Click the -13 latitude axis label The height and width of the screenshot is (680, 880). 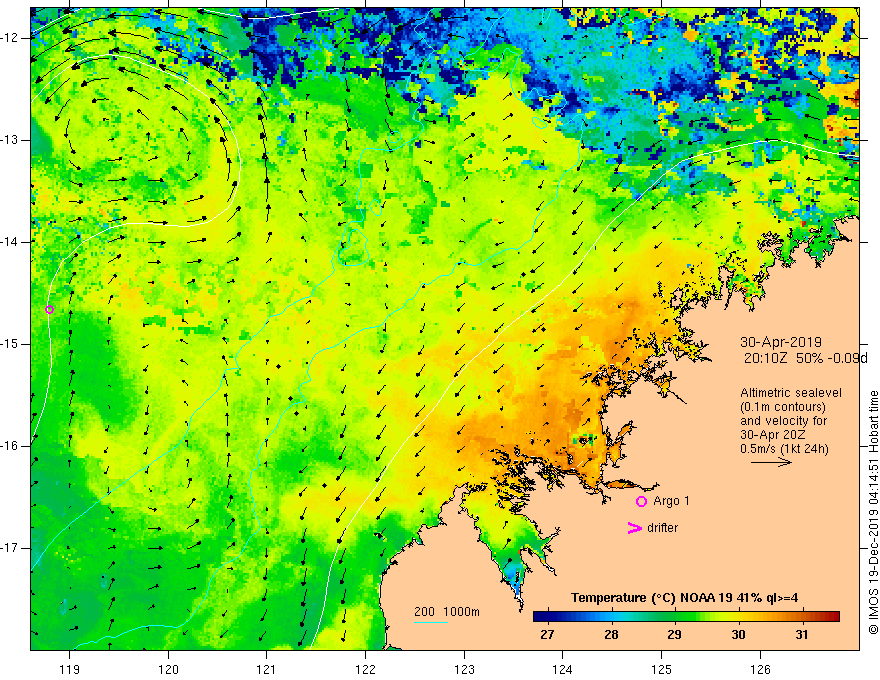pyautogui.click(x=11, y=140)
